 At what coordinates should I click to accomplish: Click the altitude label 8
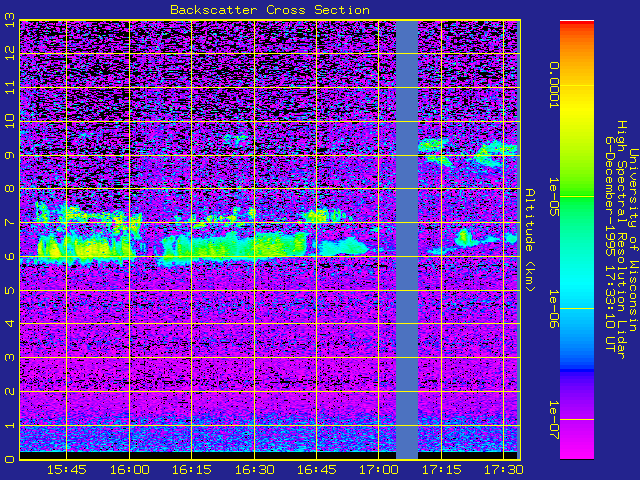(x=10, y=189)
